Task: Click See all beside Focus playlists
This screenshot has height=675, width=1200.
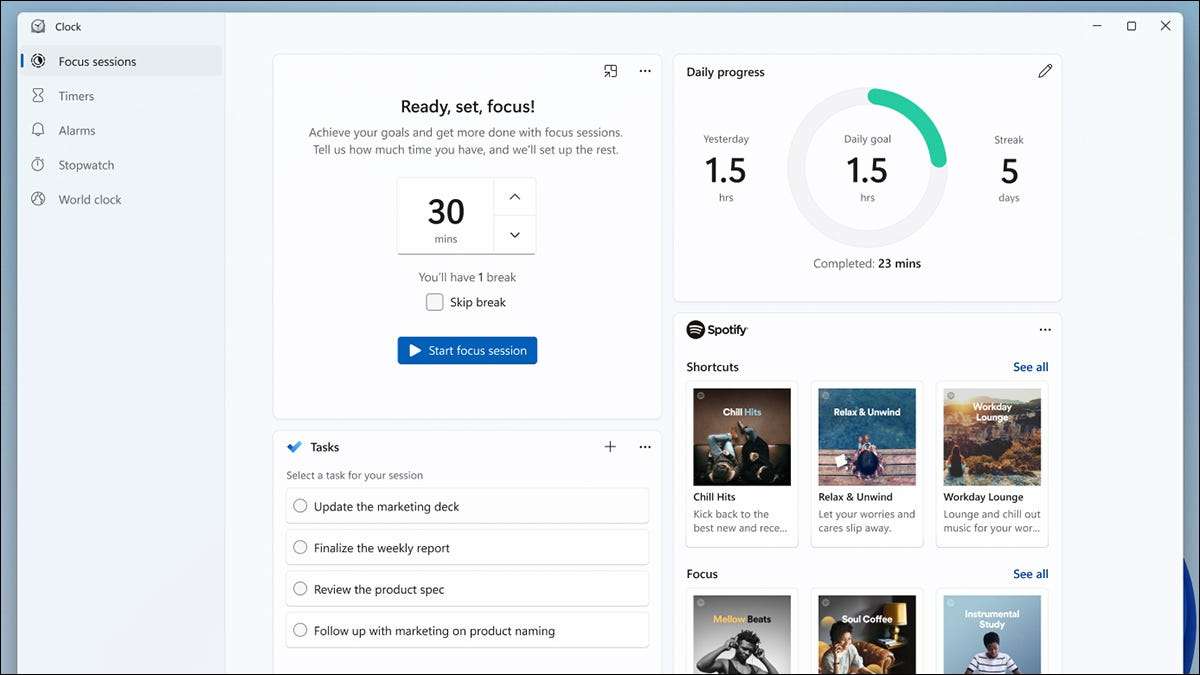Action: [x=1030, y=574]
